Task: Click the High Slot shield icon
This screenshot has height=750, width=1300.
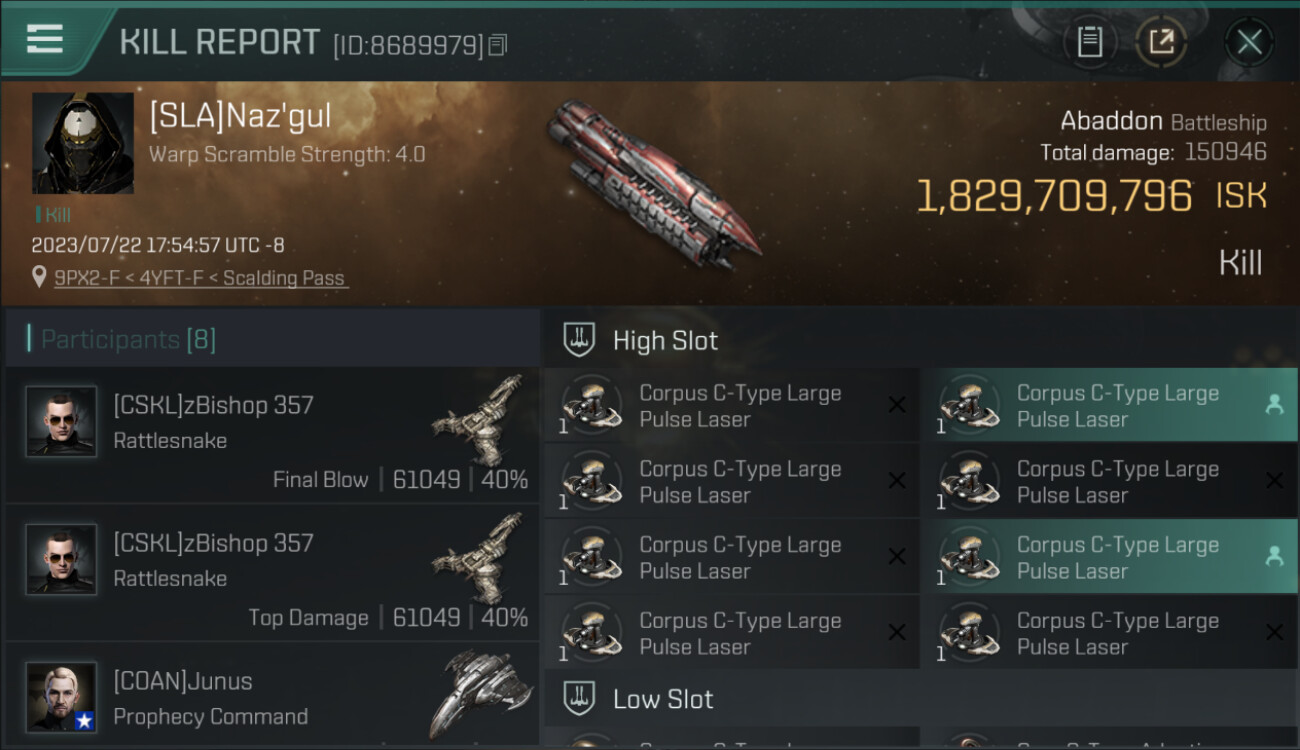Action: coord(580,340)
